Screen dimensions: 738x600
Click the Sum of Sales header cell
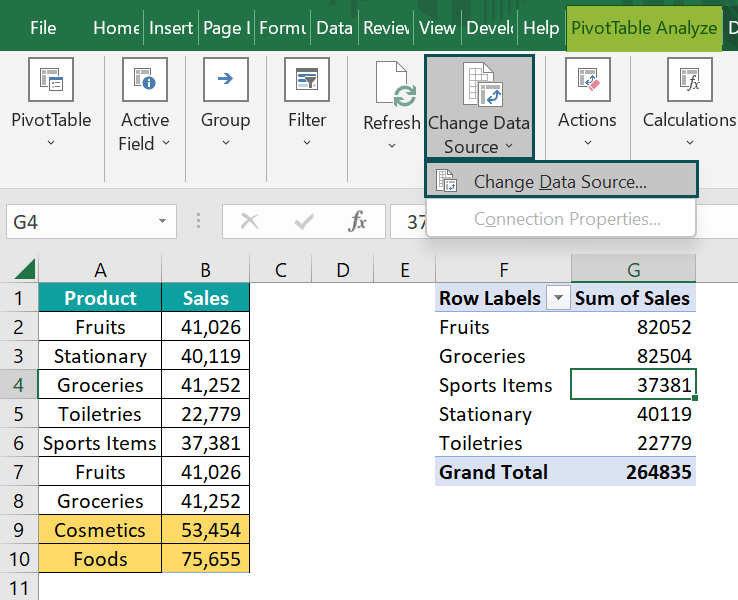(634, 298)
